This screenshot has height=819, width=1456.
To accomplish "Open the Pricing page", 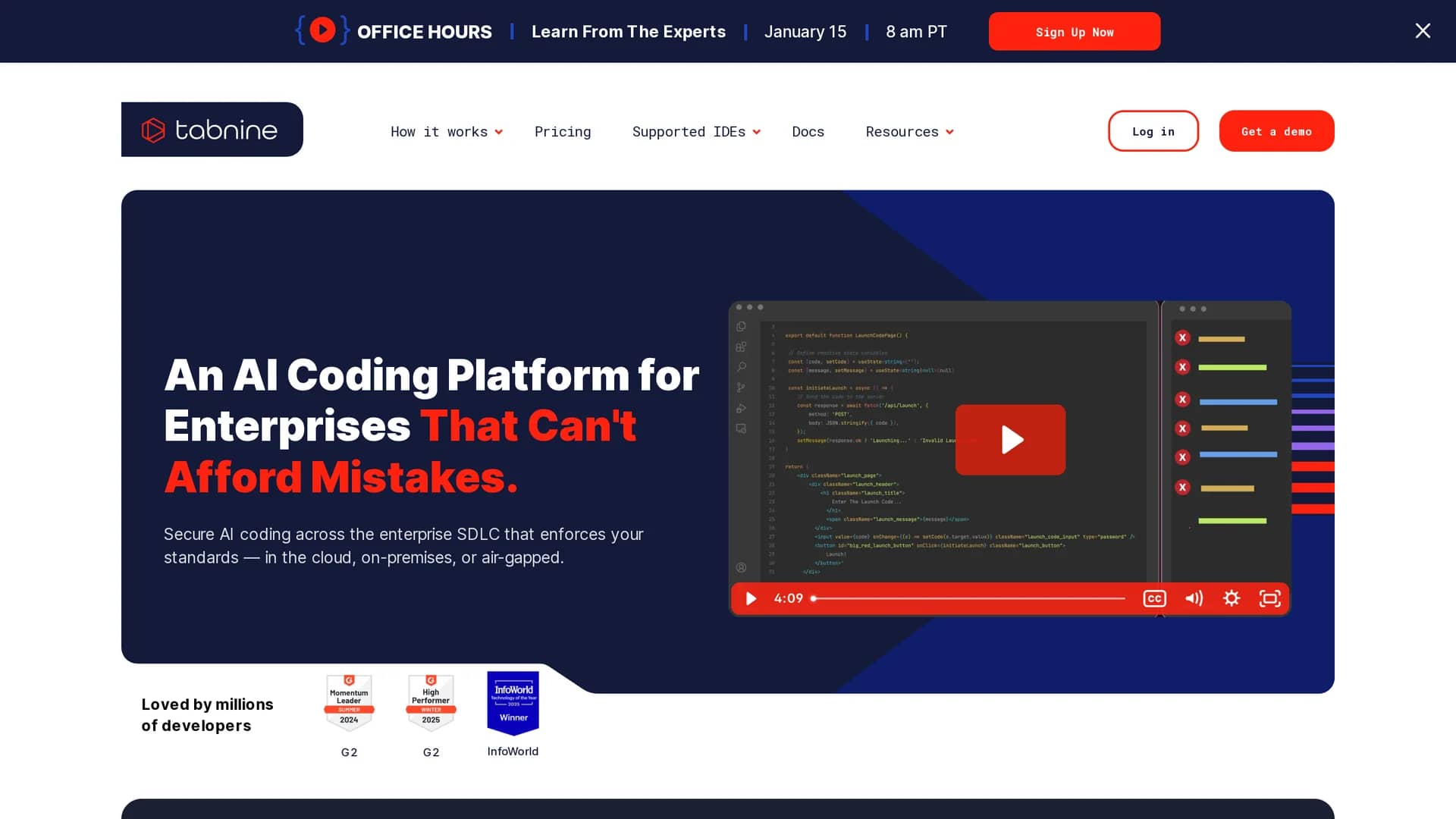I will tap(563, 132).
